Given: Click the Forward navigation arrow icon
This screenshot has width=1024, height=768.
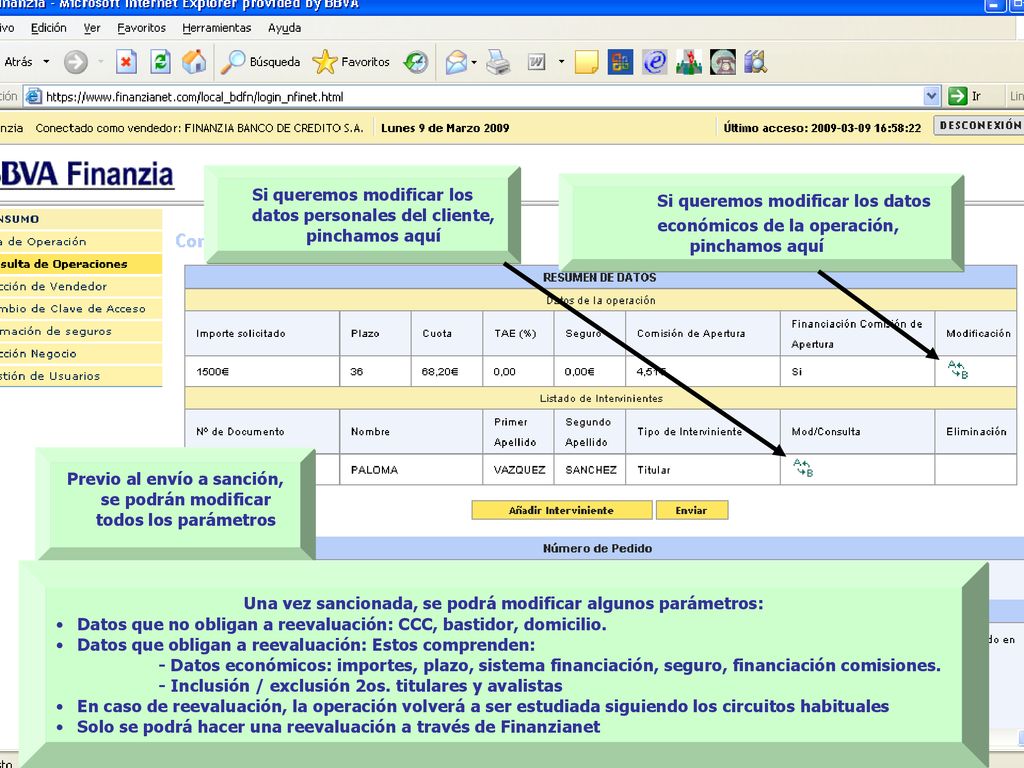Looking at the screenshot, I should pyautogui.click(x=76, y=62).
